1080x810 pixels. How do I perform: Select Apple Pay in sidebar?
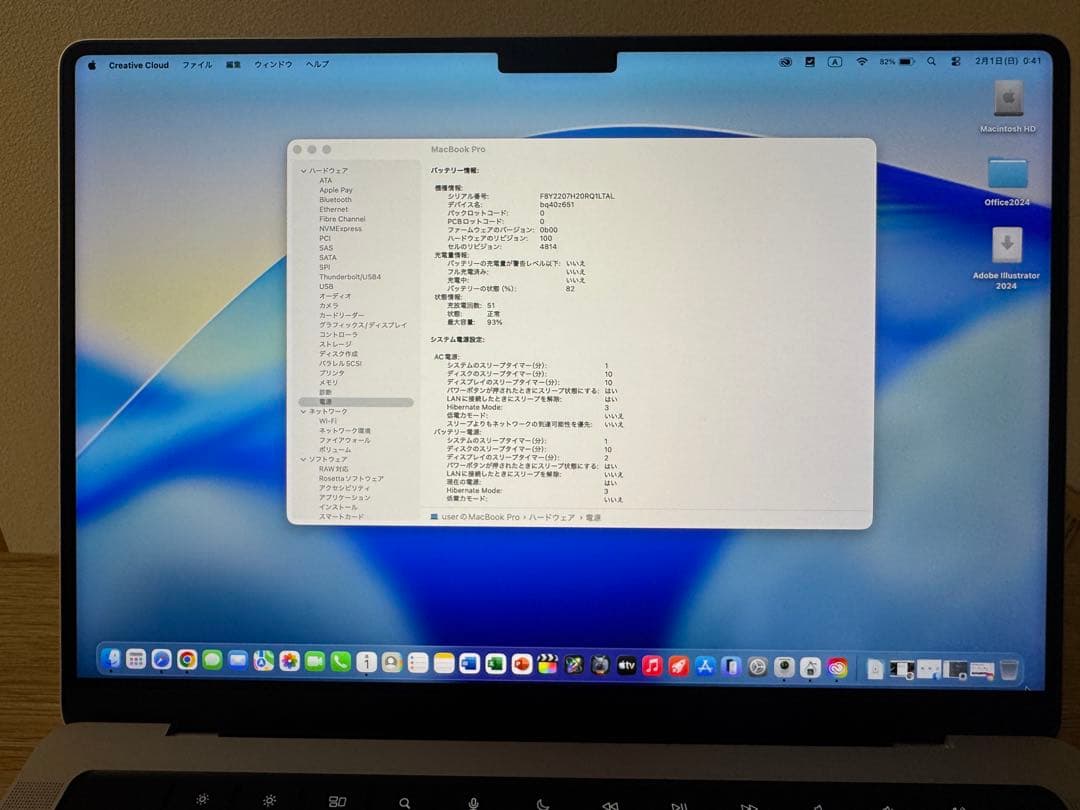(x=335, y=190)
